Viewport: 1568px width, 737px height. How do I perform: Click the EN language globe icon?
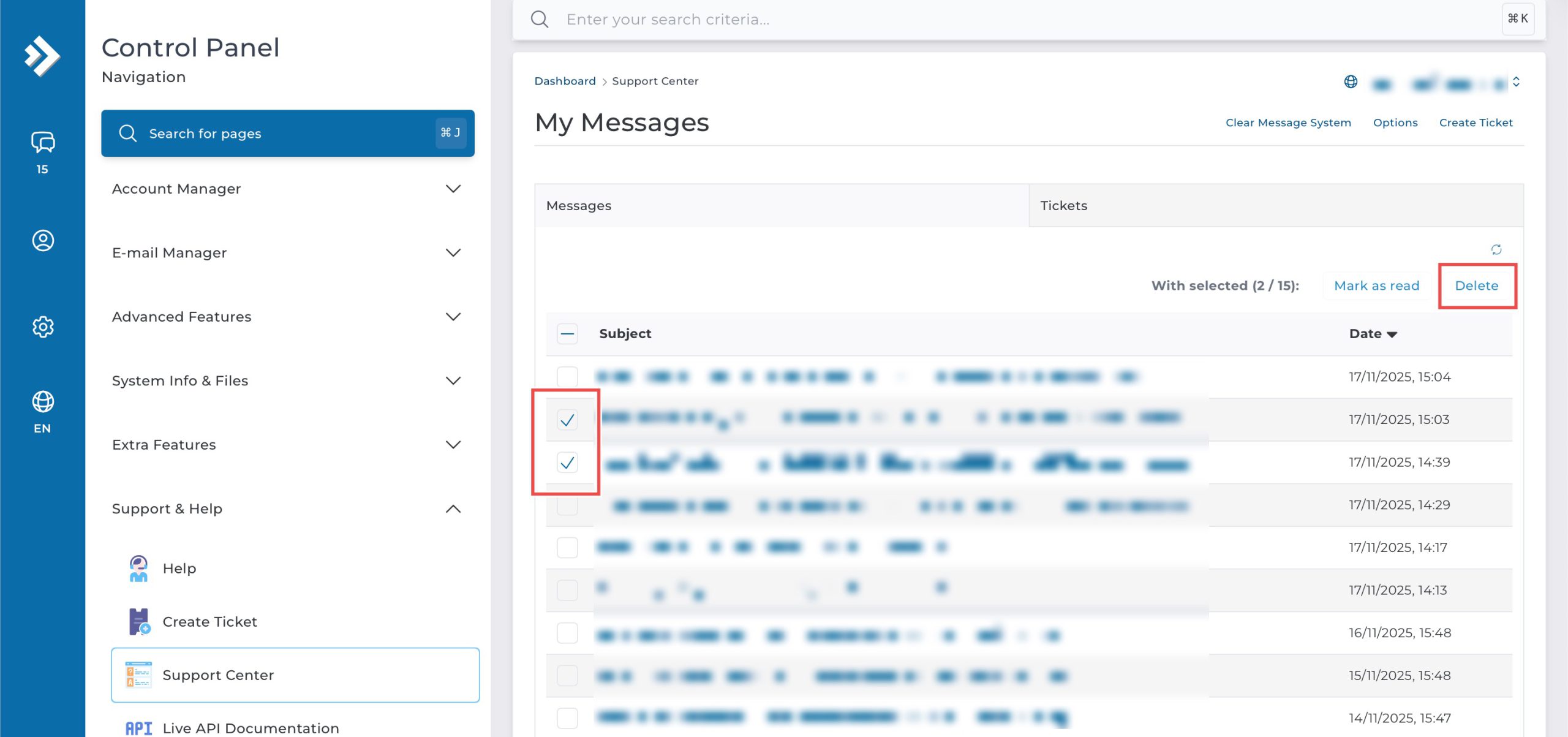(x=43, y=403)
